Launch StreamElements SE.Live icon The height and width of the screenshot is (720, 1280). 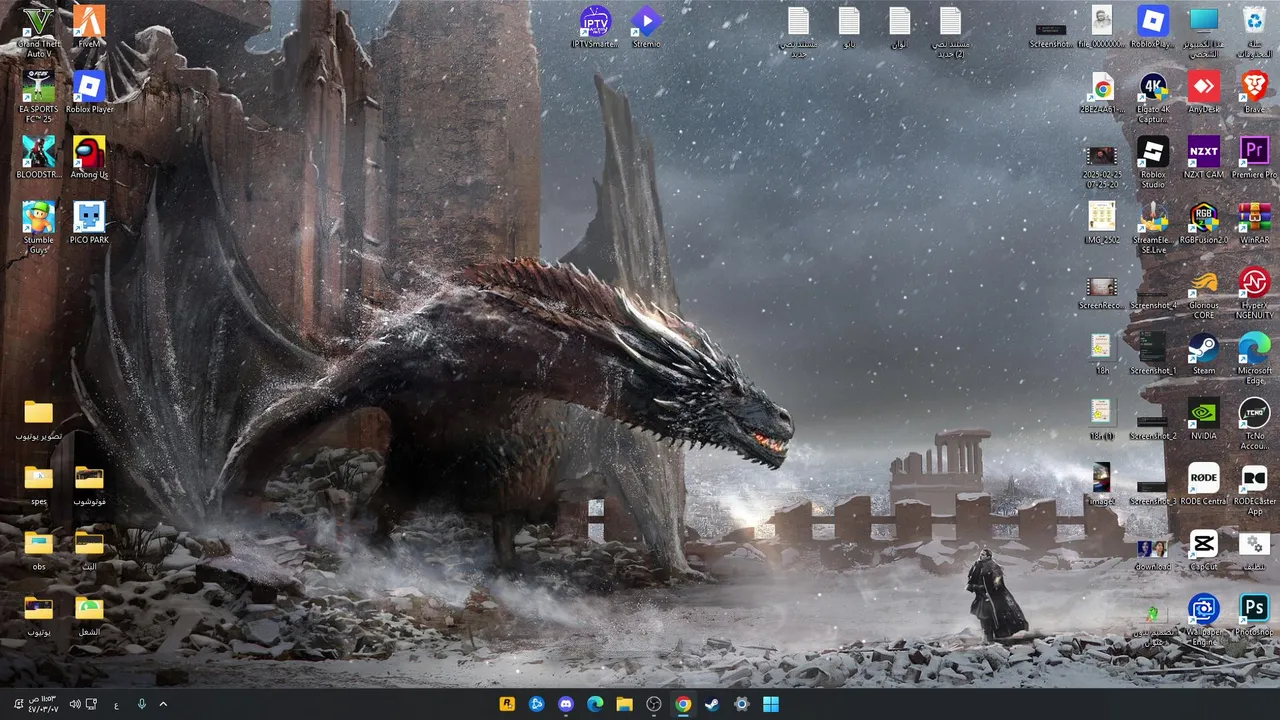(1153, 227)
